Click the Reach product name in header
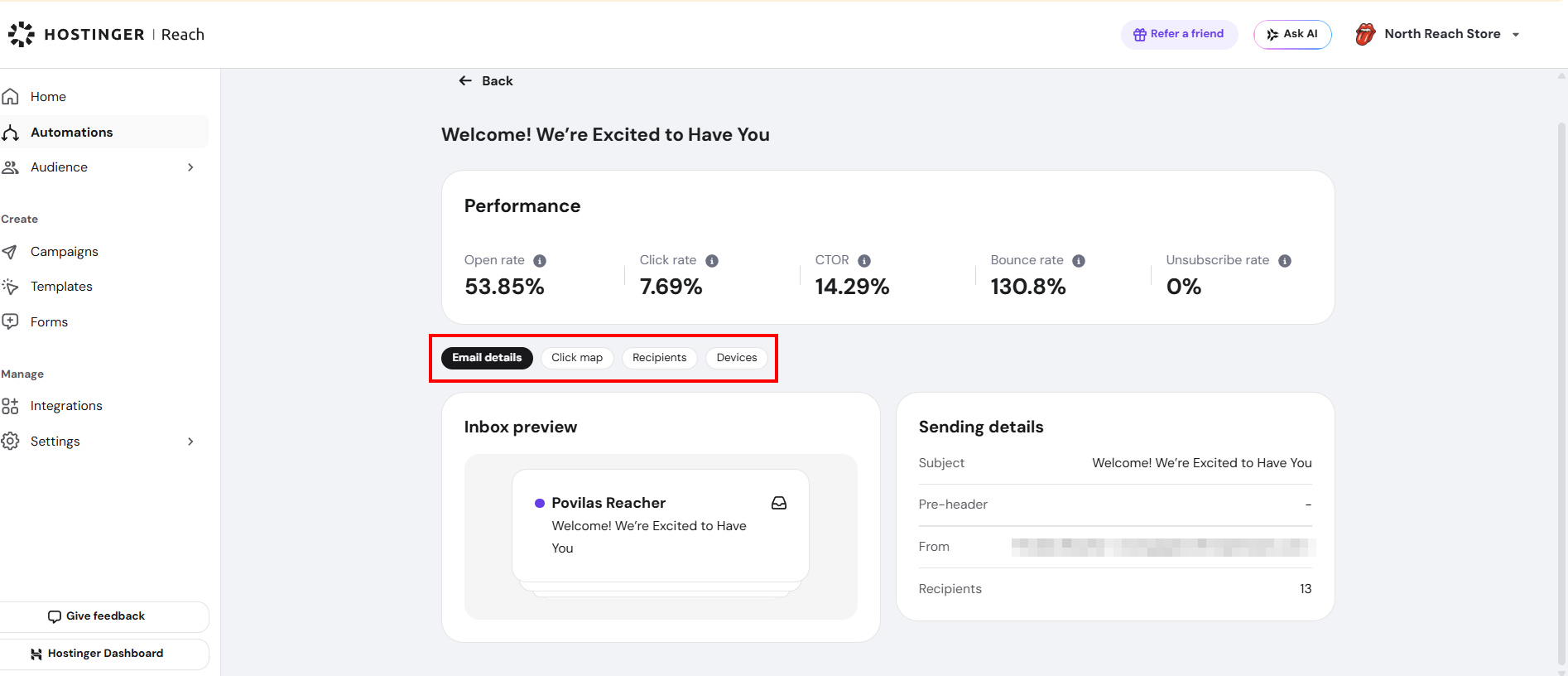1568x676 pixels. tap(183, 35)
